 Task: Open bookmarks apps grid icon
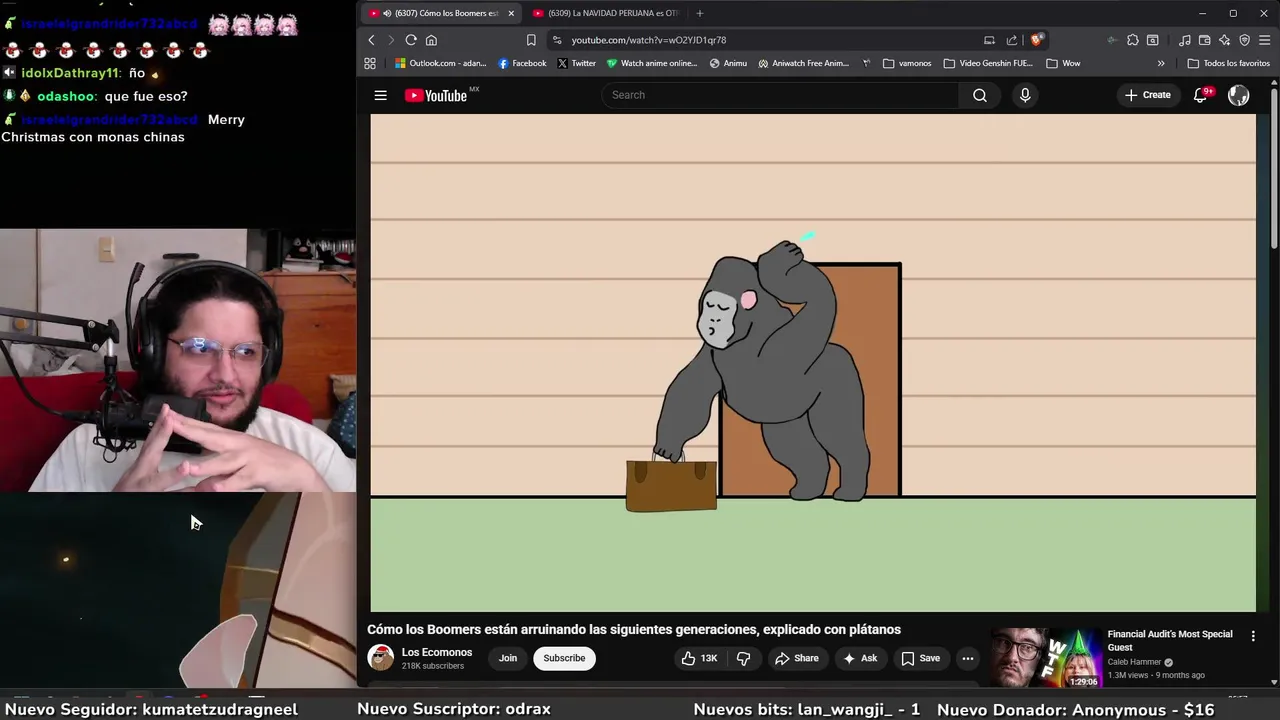coord(370,63)
